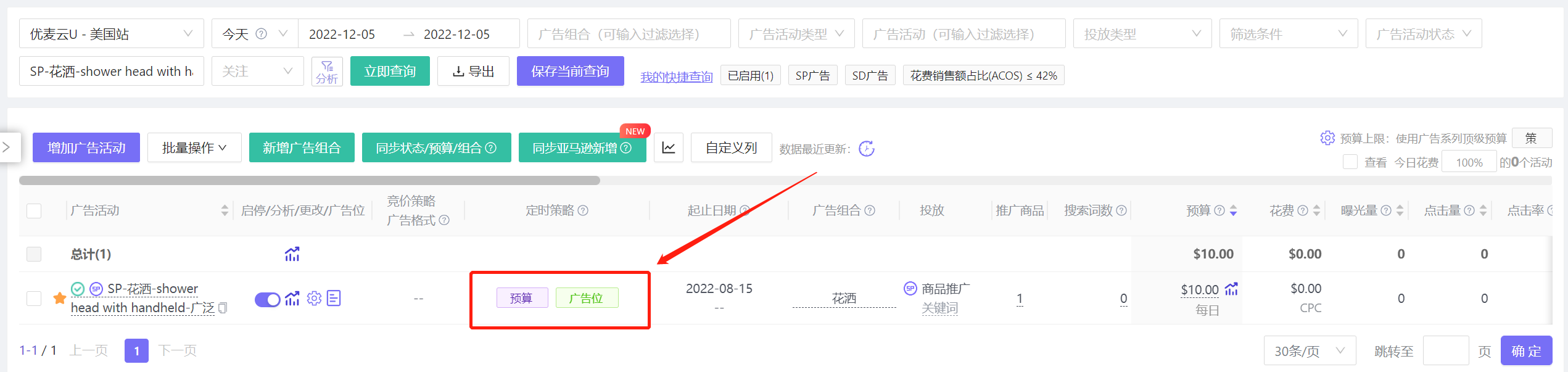The image size is (1568, 372).
Task: Click the star favorite icon on campaign
Action: click(x=60, y=299)
